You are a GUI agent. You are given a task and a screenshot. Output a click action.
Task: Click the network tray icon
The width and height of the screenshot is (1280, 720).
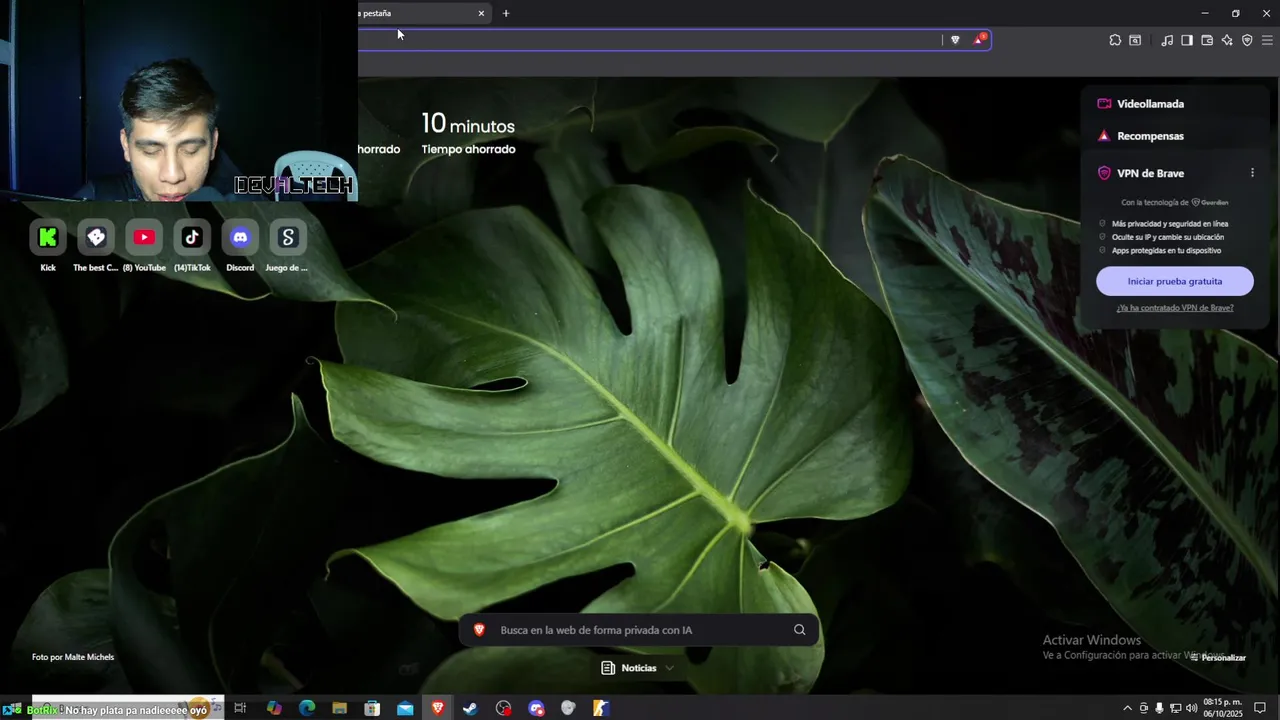tap(1175, 708)
